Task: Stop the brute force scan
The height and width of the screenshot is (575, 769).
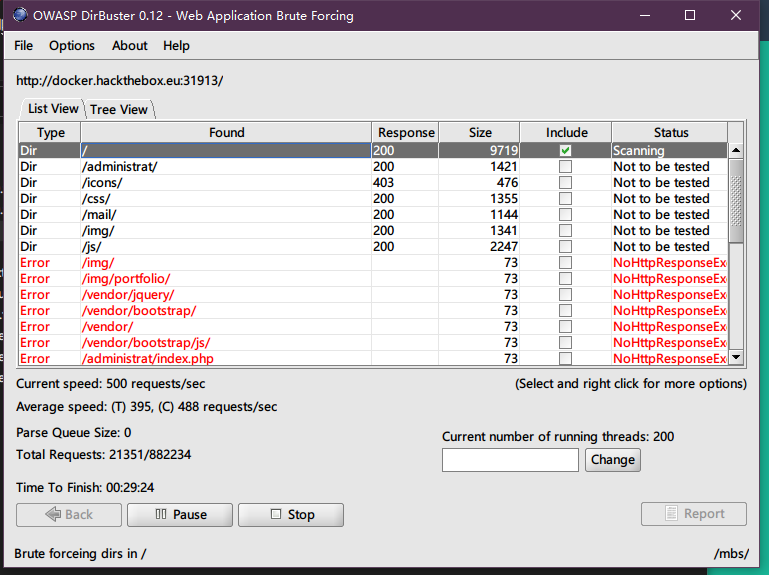Action: coord(291,514)
